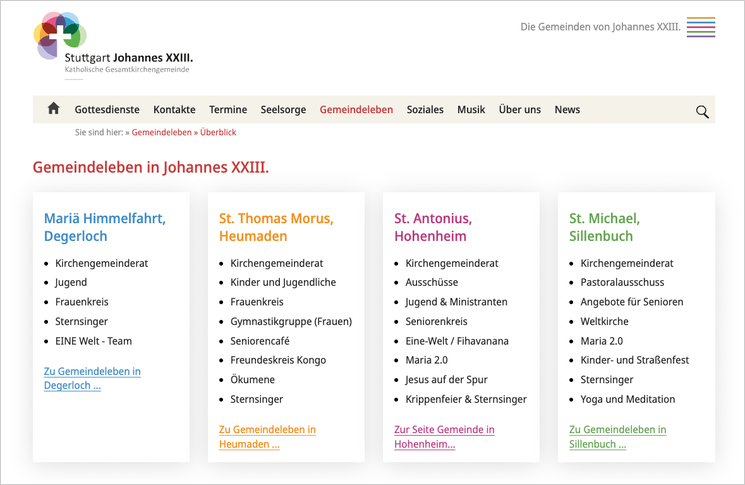
Task: Click 'Jugend & Ministranten' item
Action: point(457,302)
